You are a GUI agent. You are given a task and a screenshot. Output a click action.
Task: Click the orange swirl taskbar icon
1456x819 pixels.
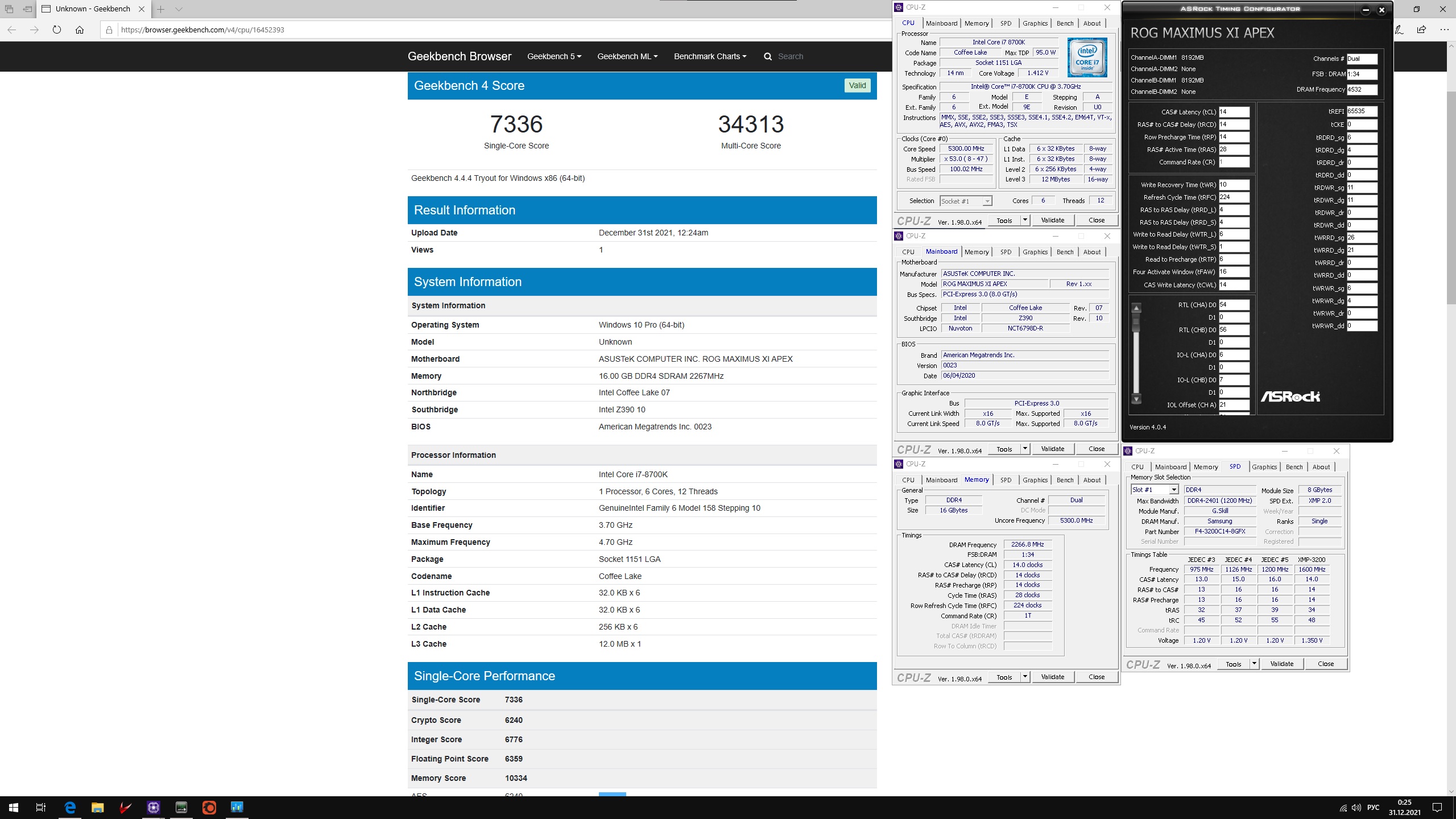(x=209, y=807)
